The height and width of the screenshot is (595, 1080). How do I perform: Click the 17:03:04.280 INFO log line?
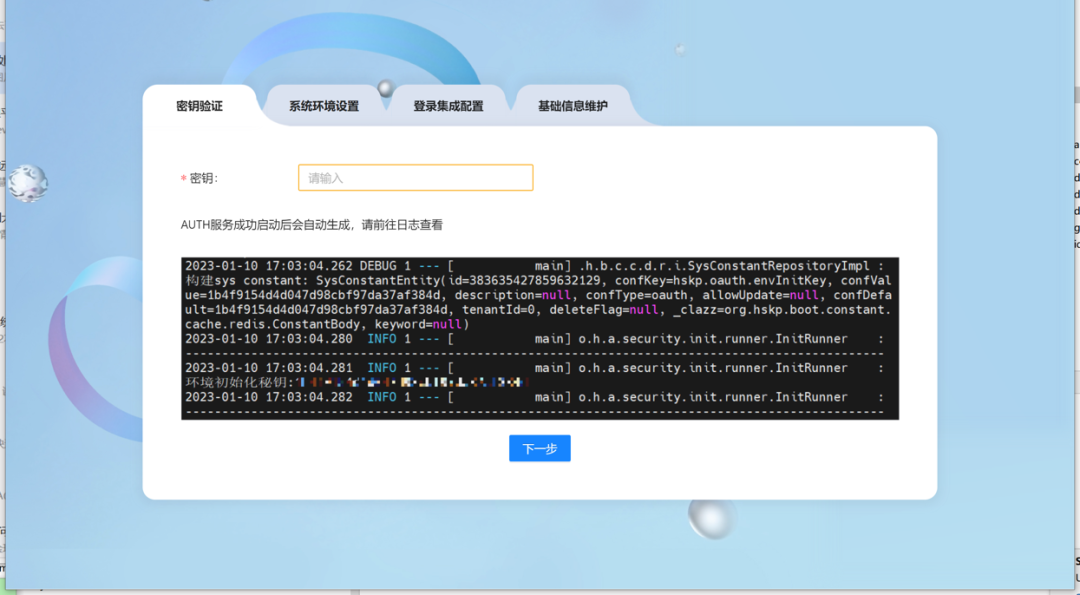tap(534, 339)
